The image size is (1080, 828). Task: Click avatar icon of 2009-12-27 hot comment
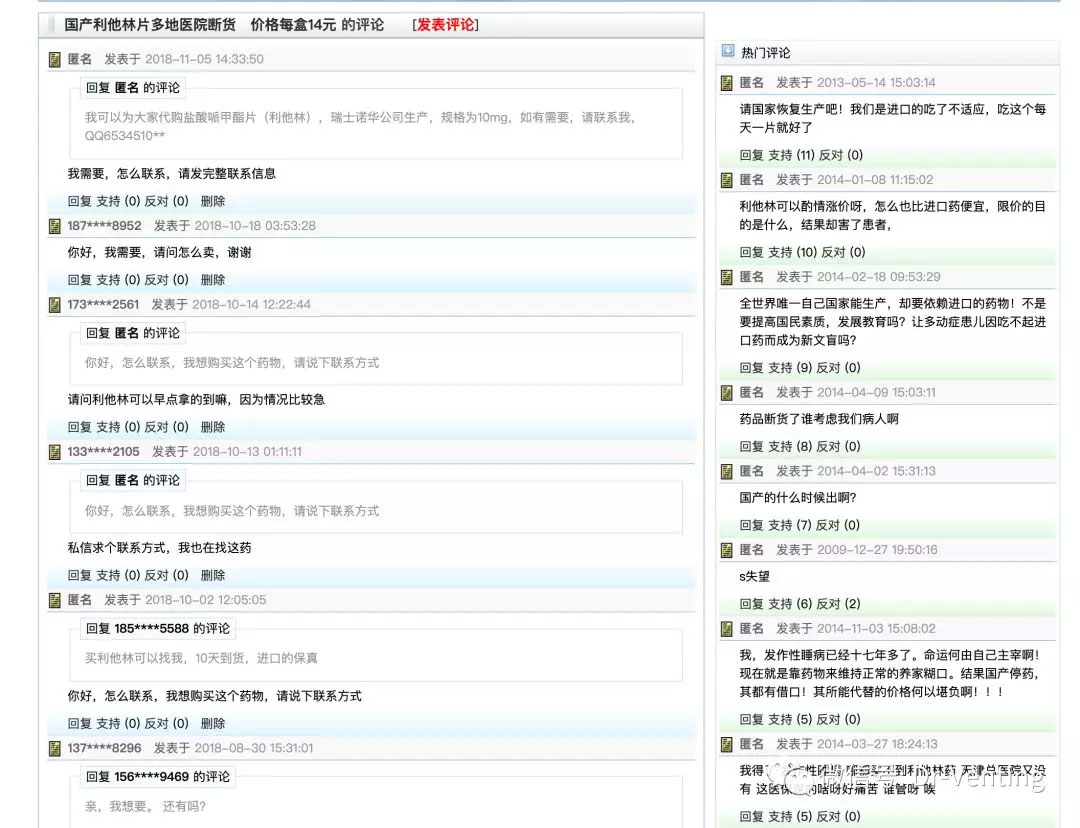(727, 550)
